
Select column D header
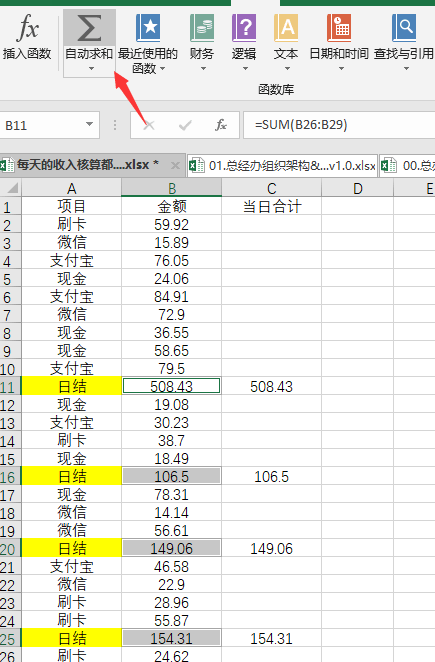click(x=357, y=188)
